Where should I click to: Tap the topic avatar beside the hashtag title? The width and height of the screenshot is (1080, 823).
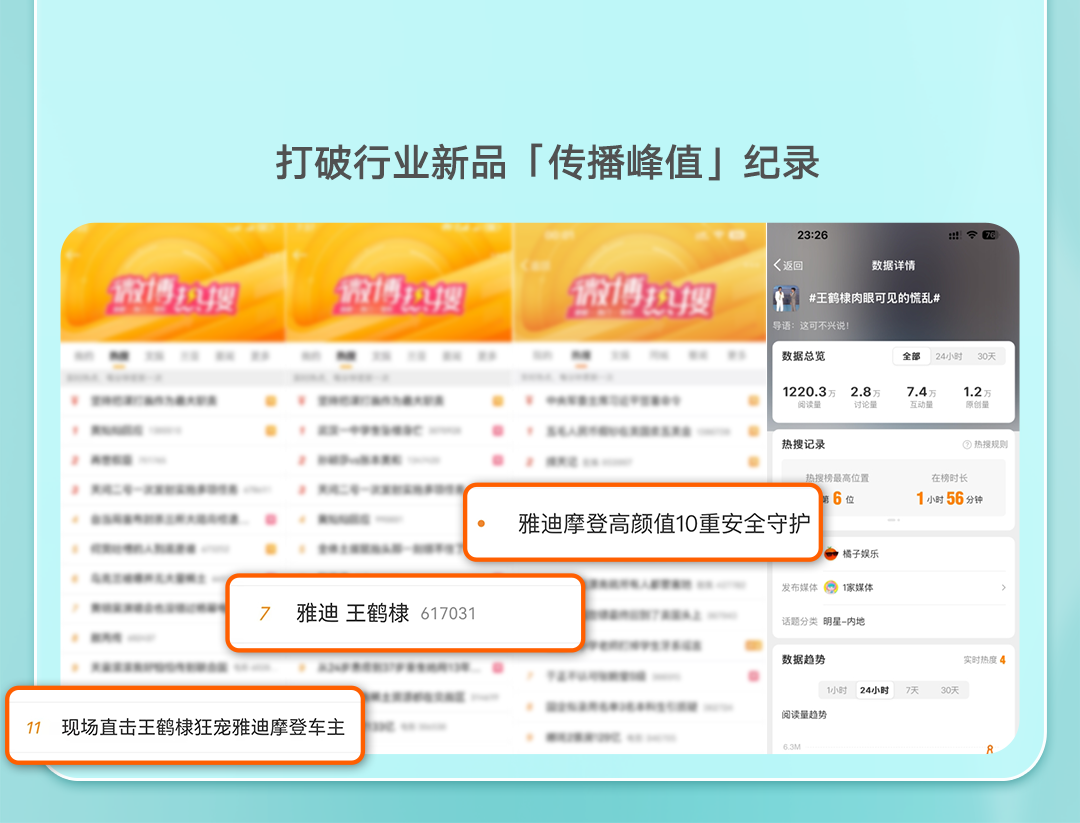coord(787,297)
